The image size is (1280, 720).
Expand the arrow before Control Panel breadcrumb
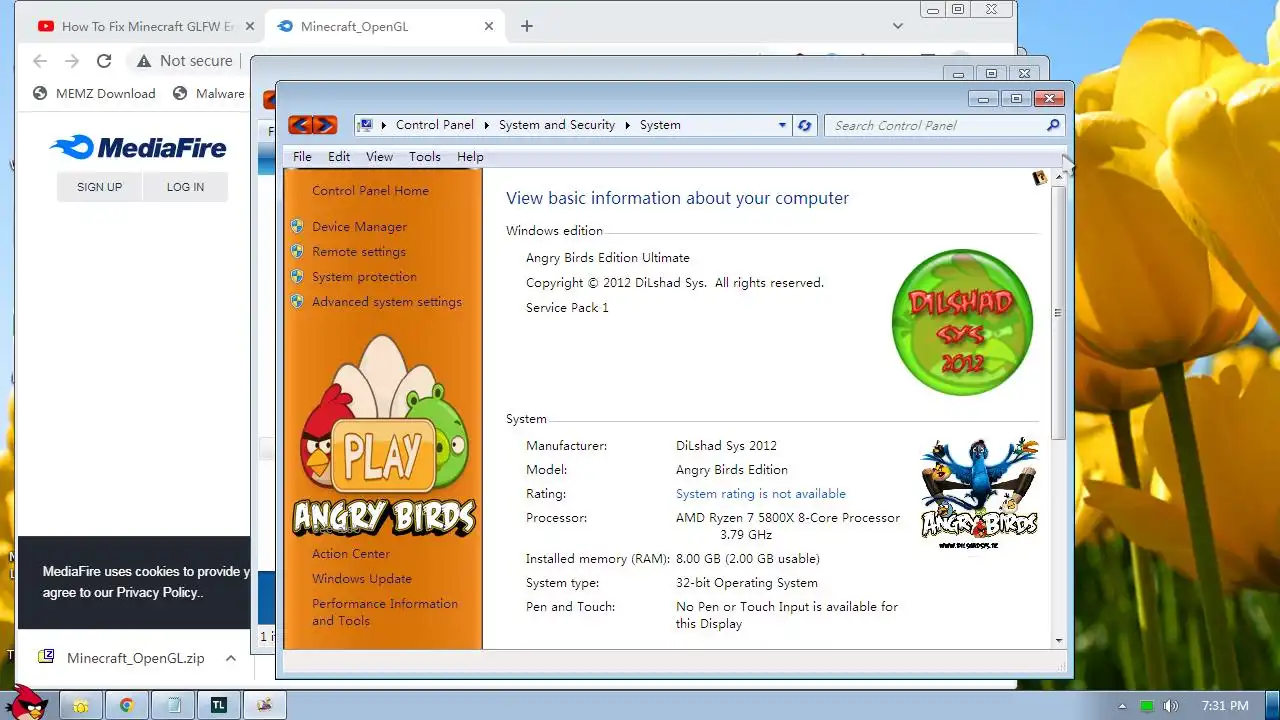(x=384, y=125)
